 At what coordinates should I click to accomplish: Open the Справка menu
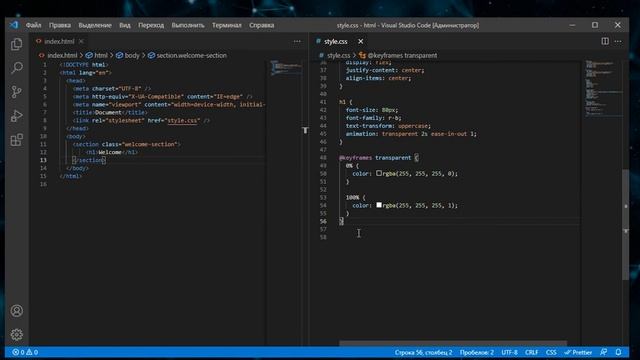262,25
